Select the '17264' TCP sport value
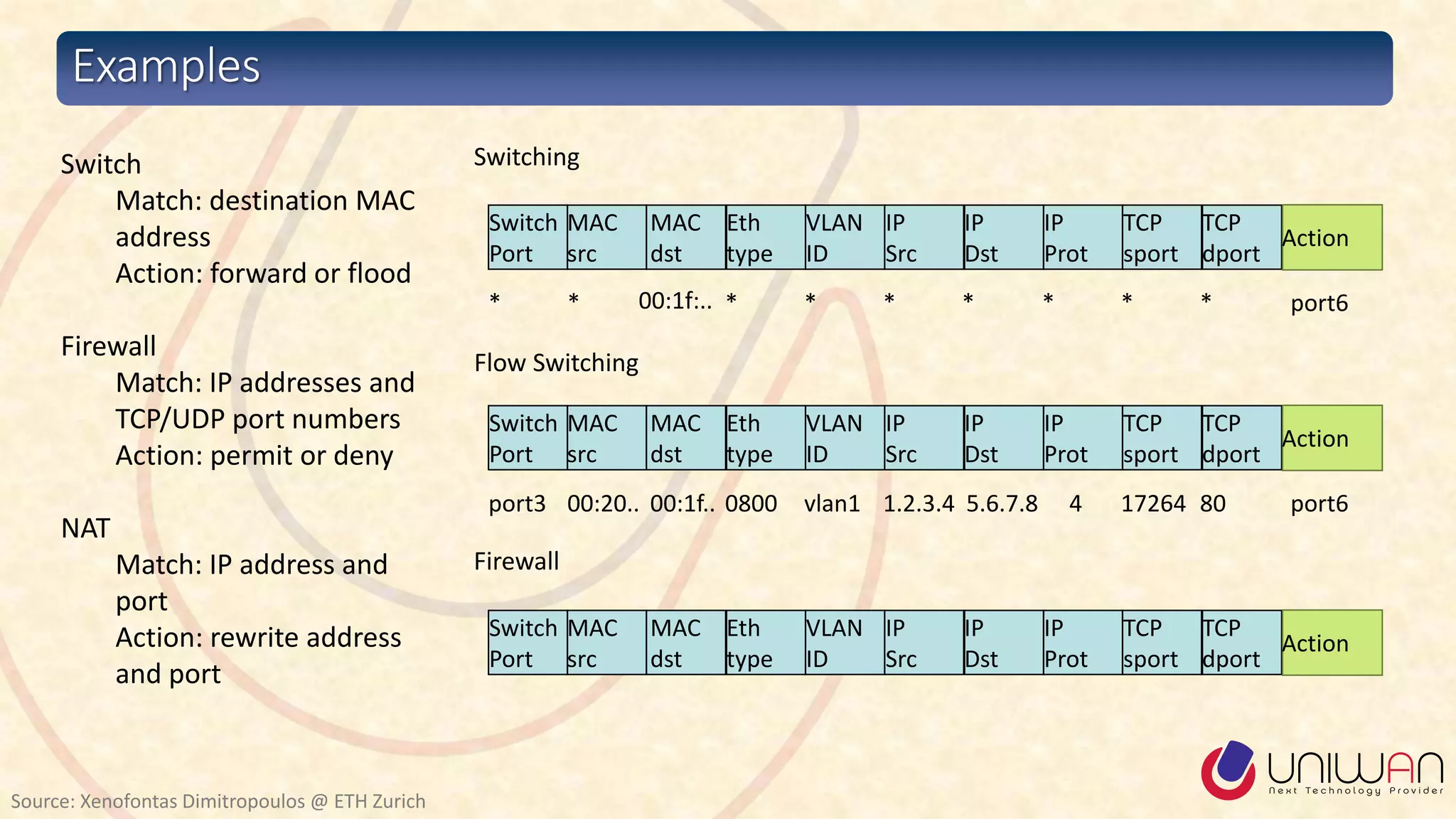This screenshot has height=819, width=1456. point(1153,503)
